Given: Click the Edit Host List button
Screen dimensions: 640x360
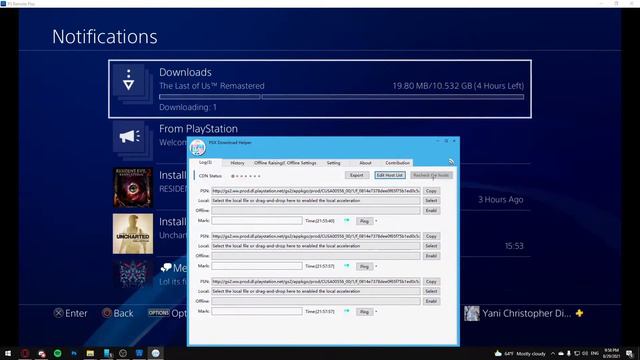Looking at the screenshot, I should [390, 175].
